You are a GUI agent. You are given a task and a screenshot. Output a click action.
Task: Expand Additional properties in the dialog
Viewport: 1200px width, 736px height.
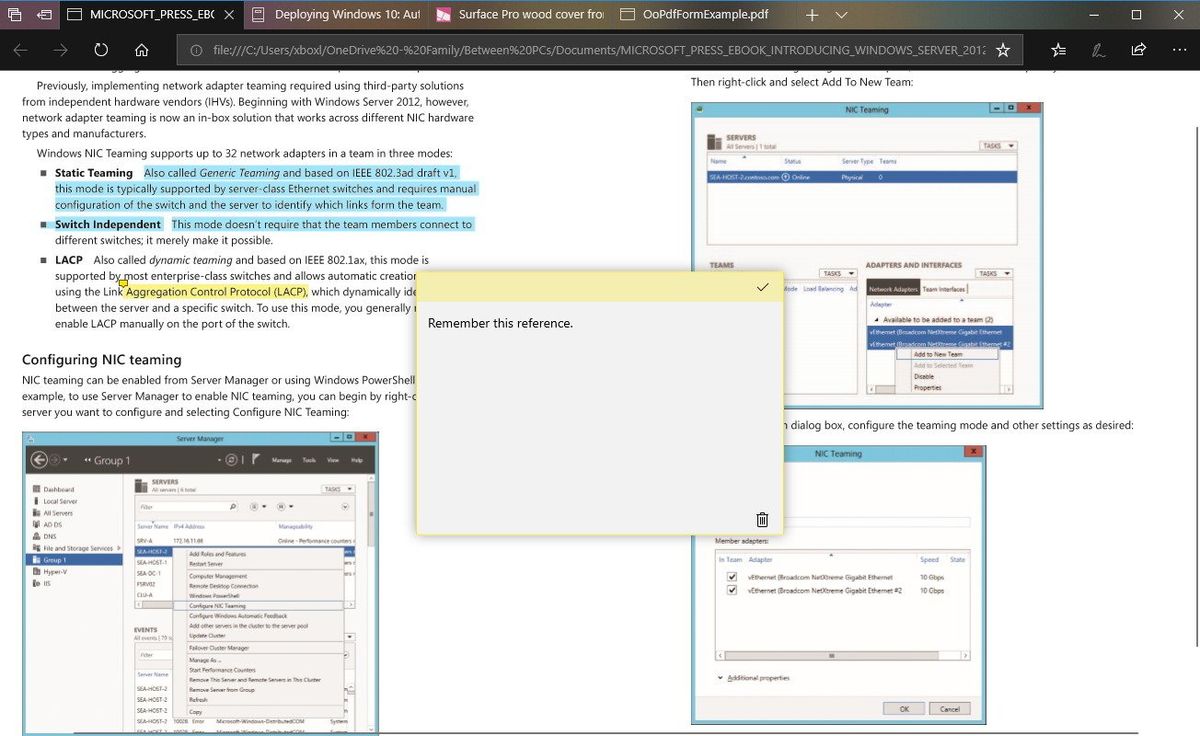757,677
